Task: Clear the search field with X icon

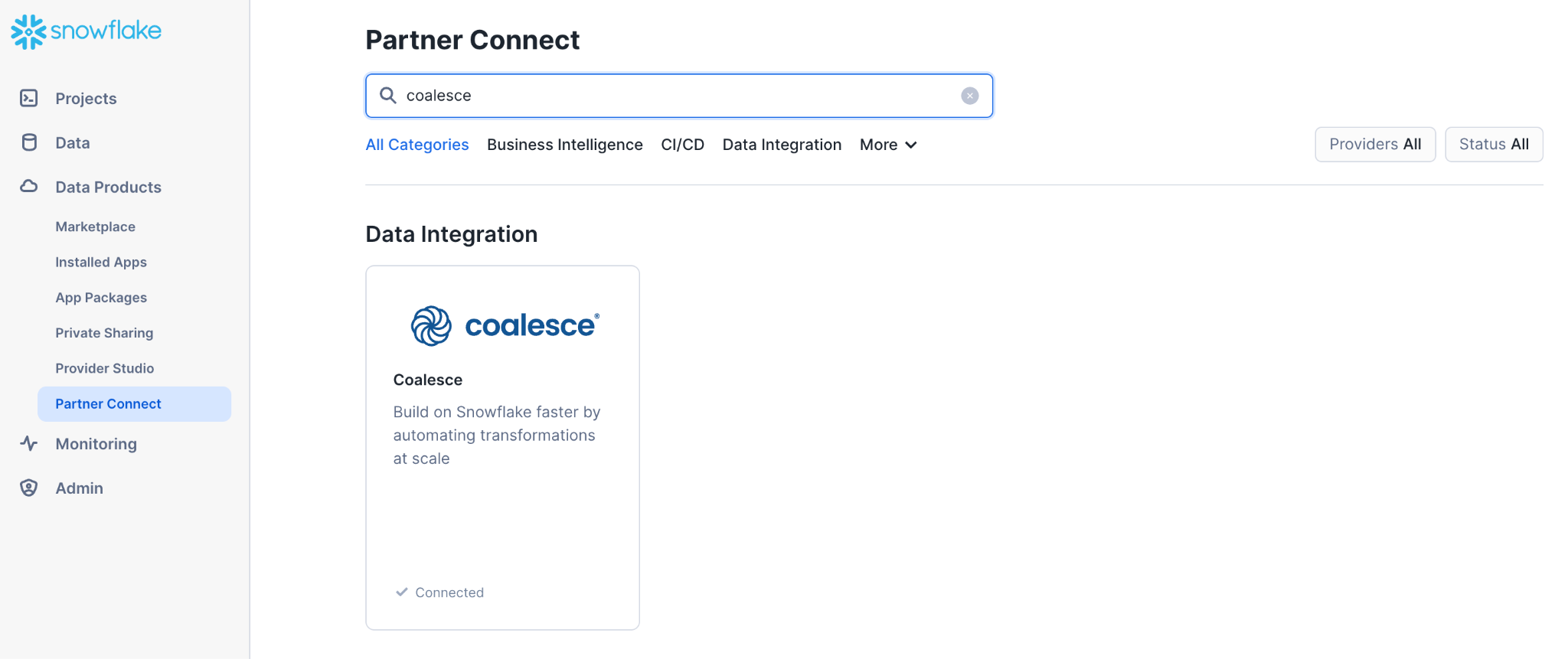Action: (969, 96)
